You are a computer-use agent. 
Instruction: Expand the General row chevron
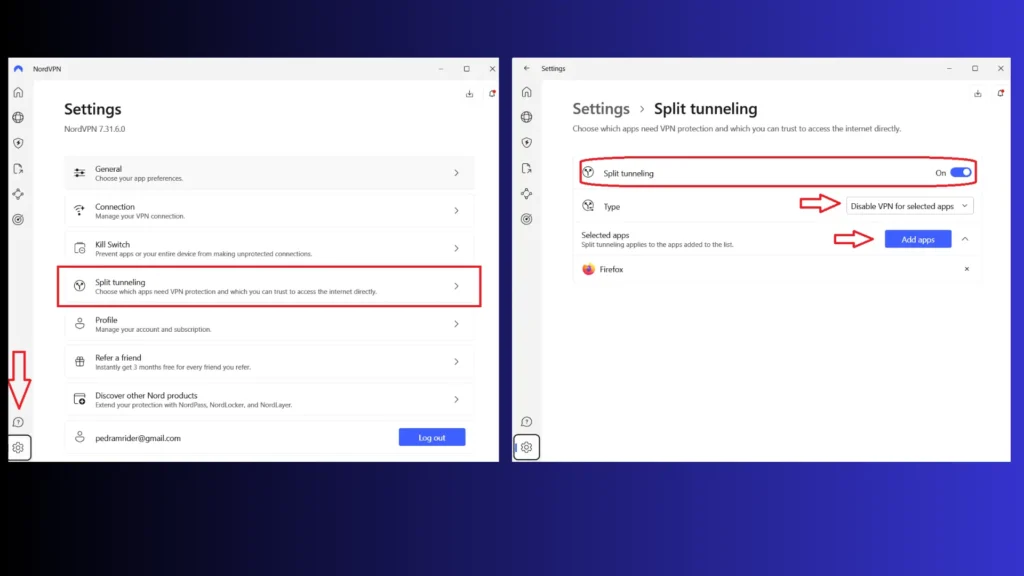(x=456, y=173)
